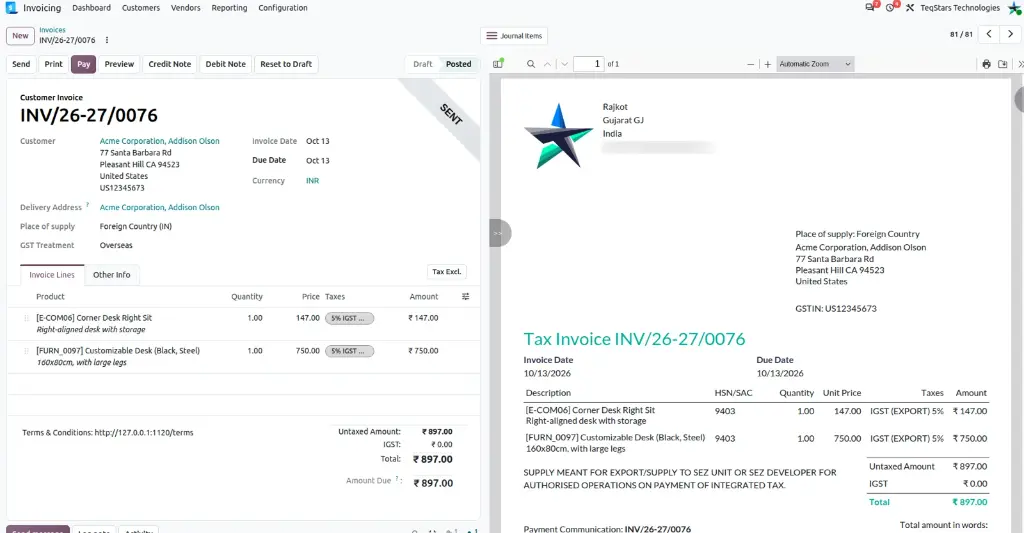Collapse the preview with the side arrow handle
Viewport: 1024px width, 533px height.
[499, 233]
